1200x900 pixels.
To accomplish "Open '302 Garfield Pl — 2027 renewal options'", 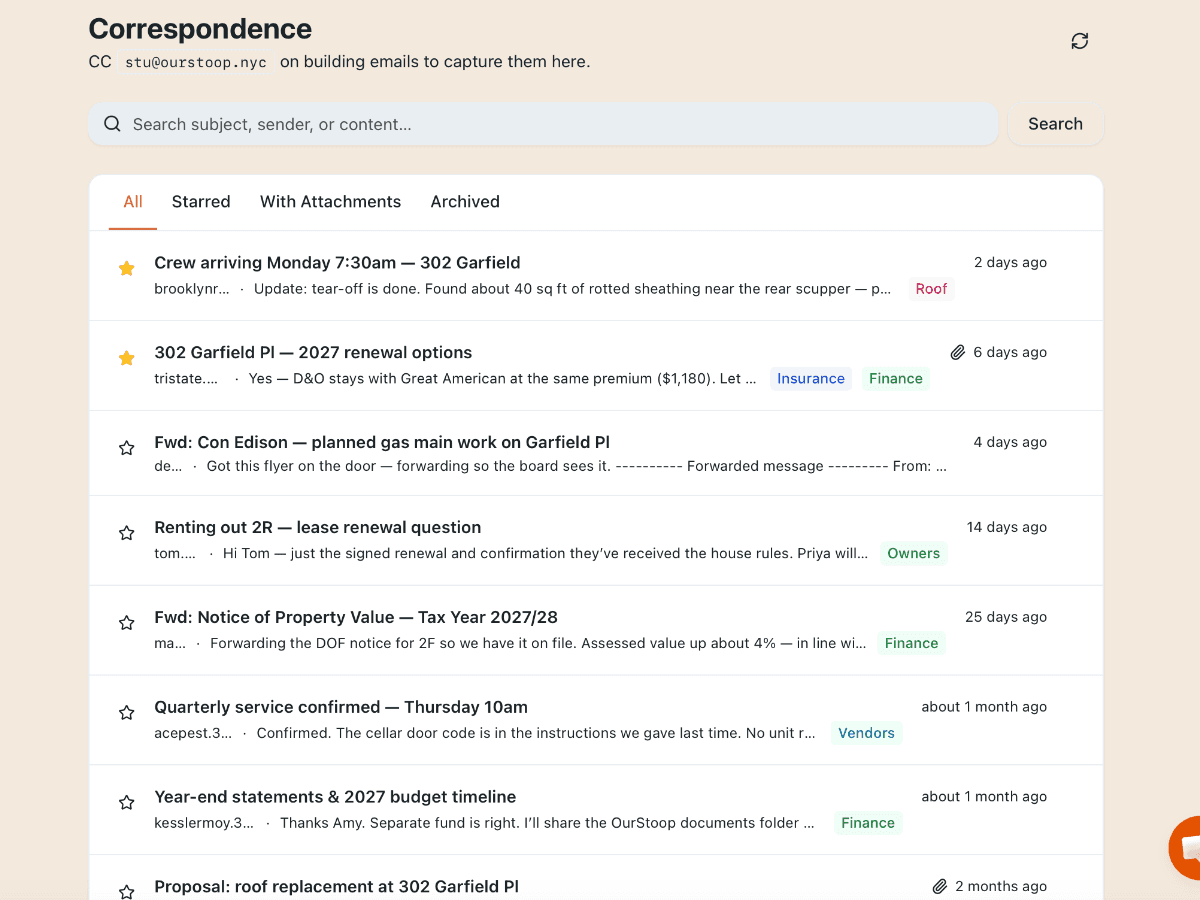I will (313, 353).
